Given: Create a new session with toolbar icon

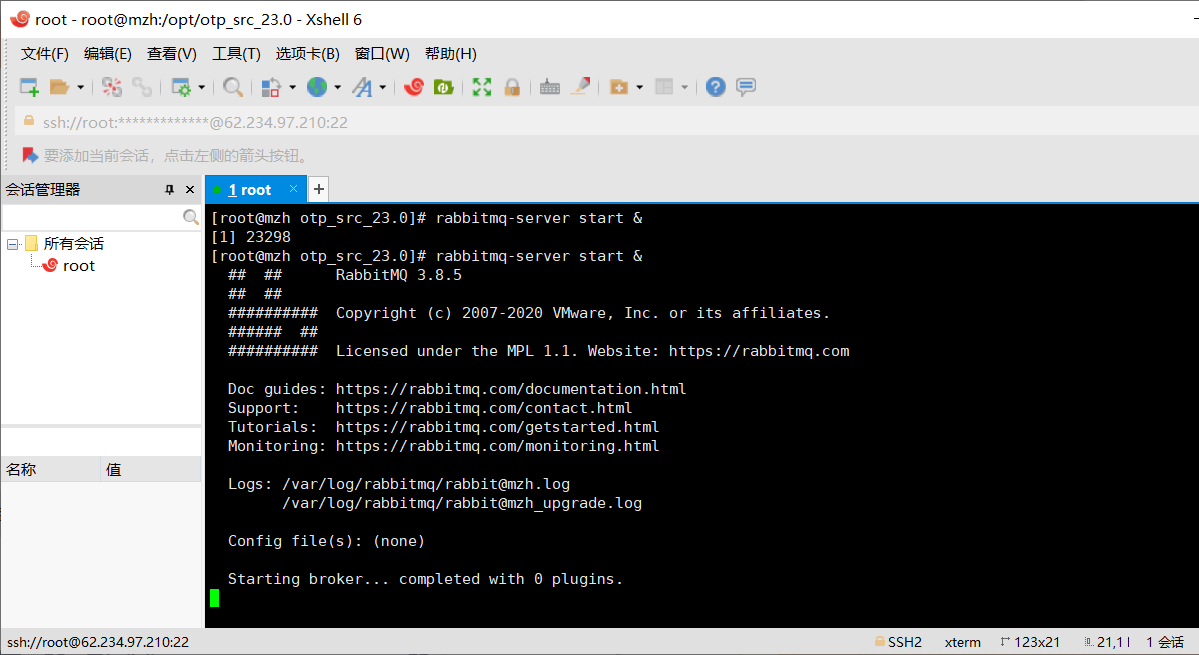Looking at the screenshot, I should [29, 87].
